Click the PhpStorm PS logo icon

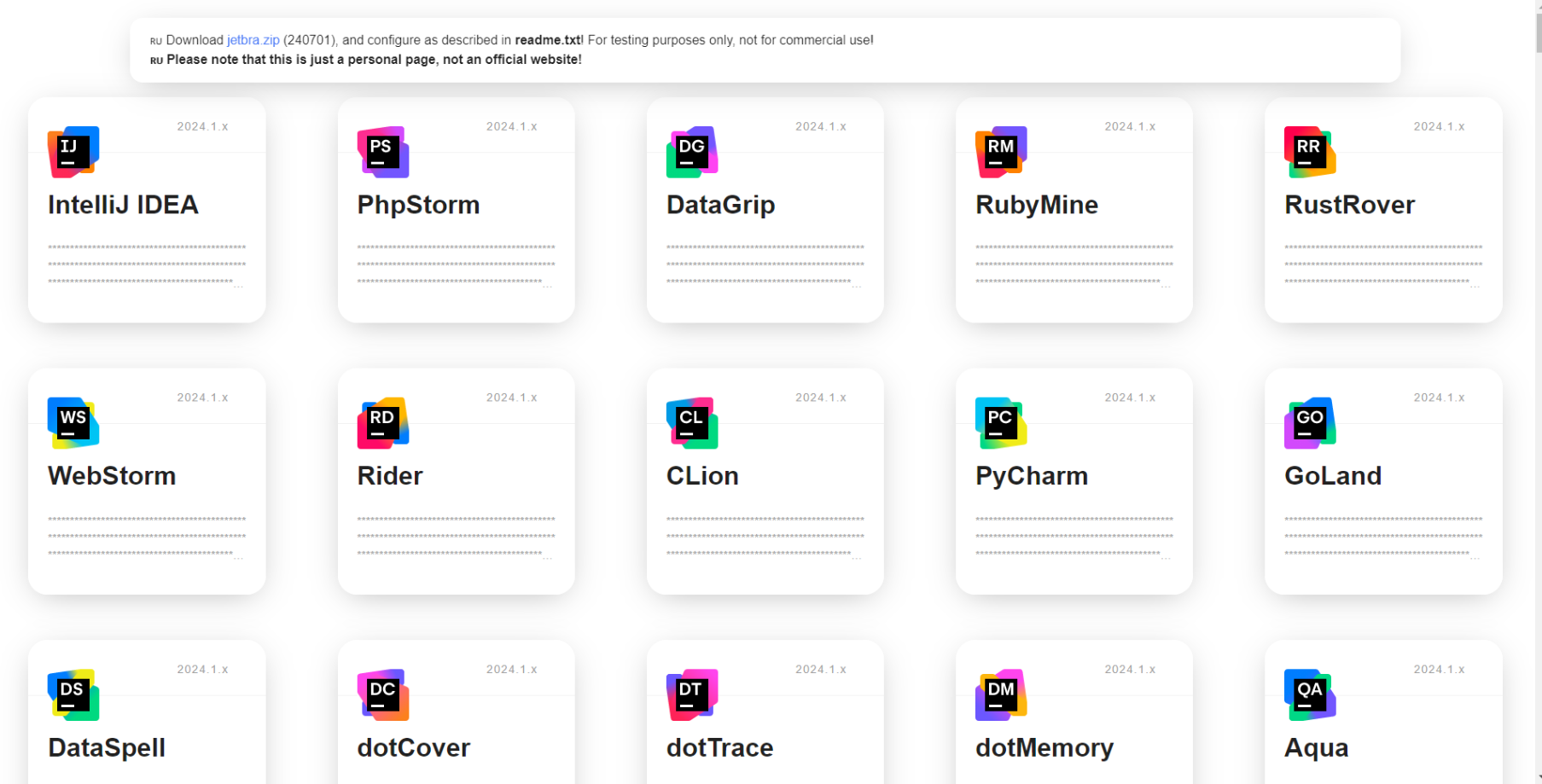click(x=383, y=152)
